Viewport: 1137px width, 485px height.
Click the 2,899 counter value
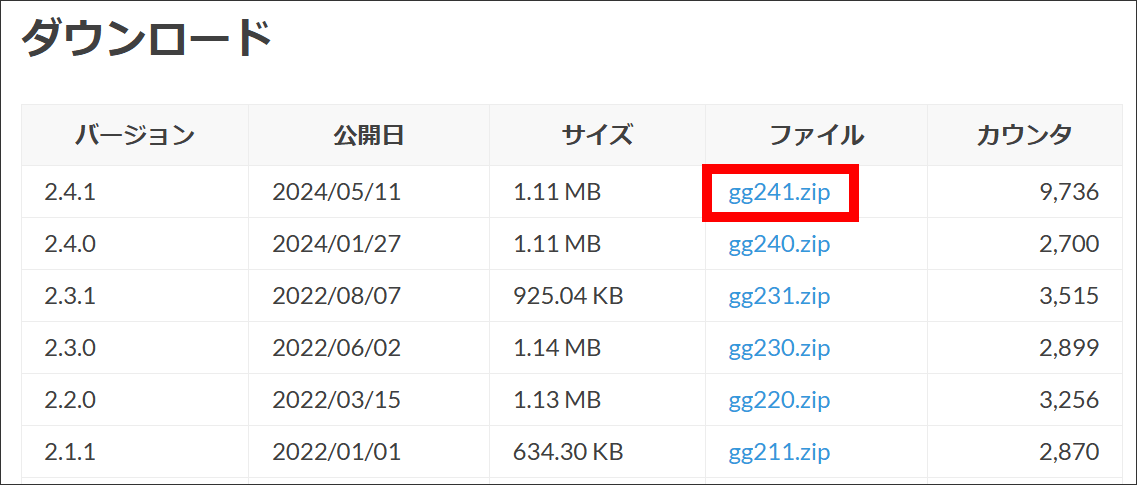click(1069, 348)
